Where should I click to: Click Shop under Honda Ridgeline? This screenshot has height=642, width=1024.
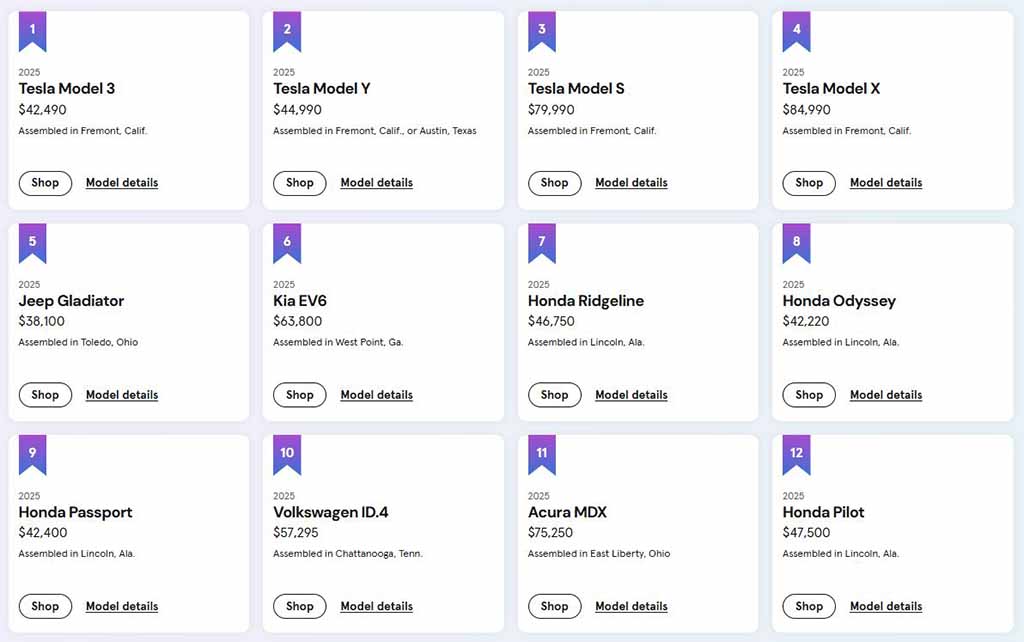pyautogui.click(x=554, y=395)
